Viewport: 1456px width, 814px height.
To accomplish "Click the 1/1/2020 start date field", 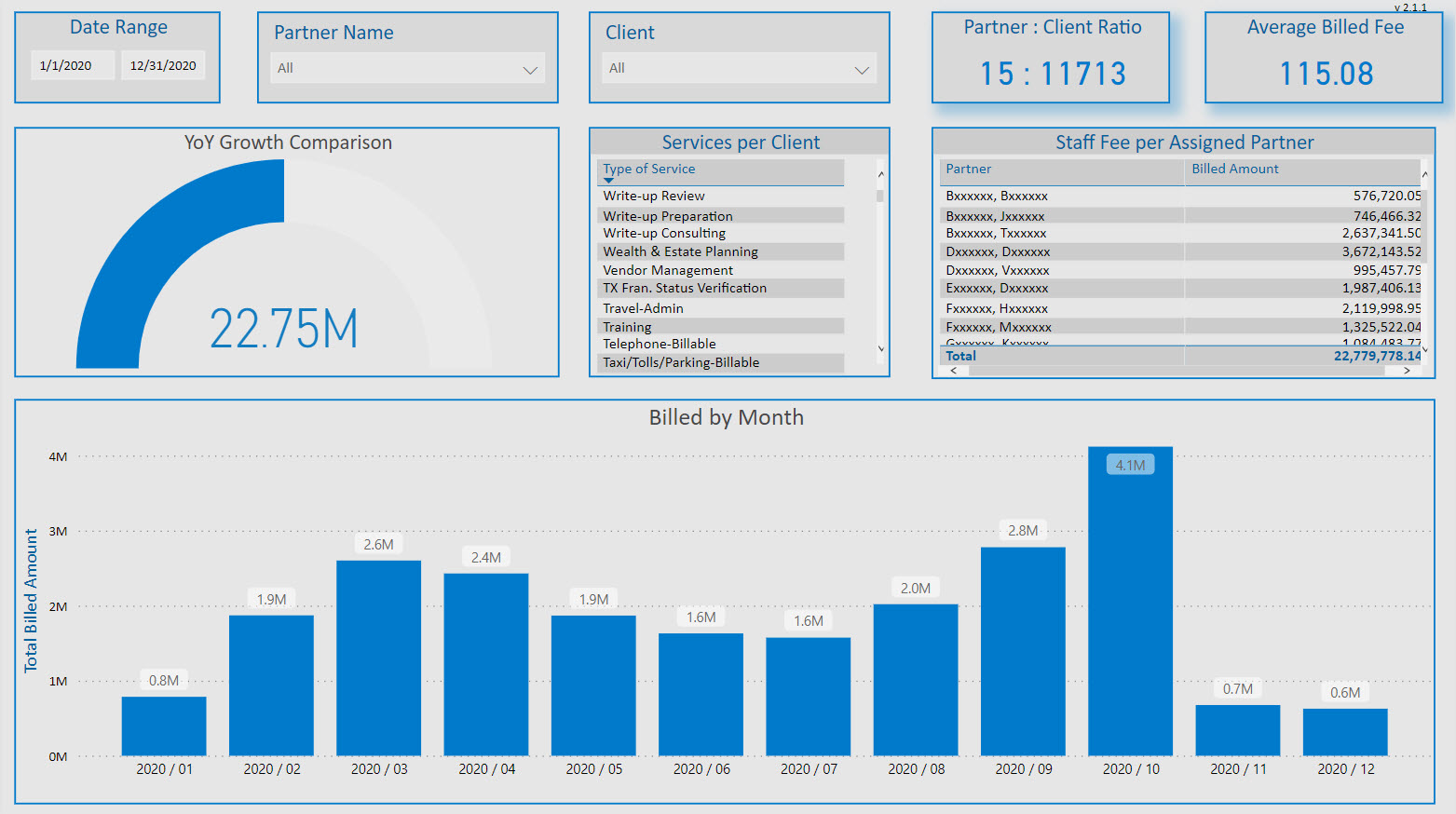I will click(x=73, y=64).
